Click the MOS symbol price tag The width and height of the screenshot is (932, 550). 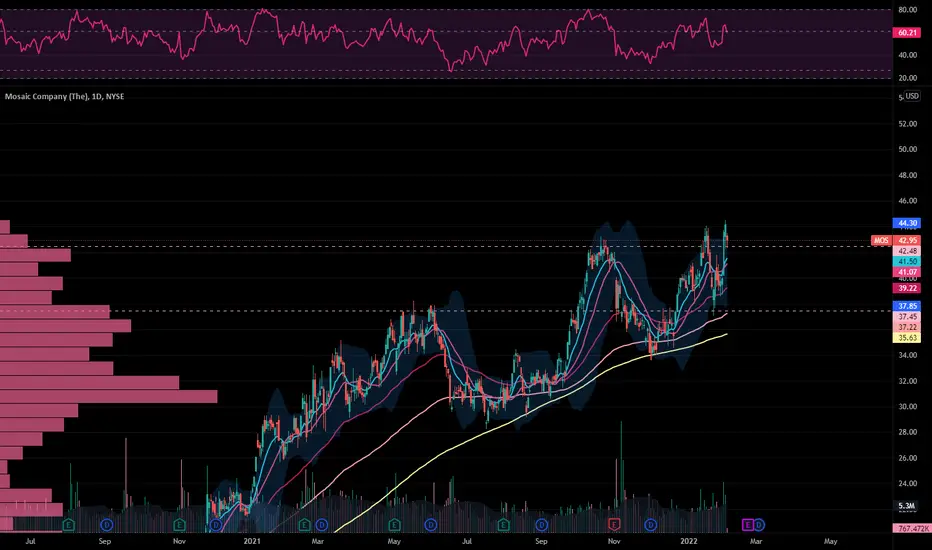pyautogui.click(x=881, y=240)
